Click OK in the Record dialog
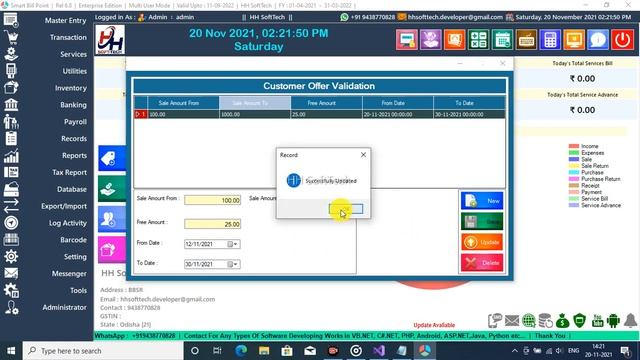The image size is (640, 360). pos(346,209)
